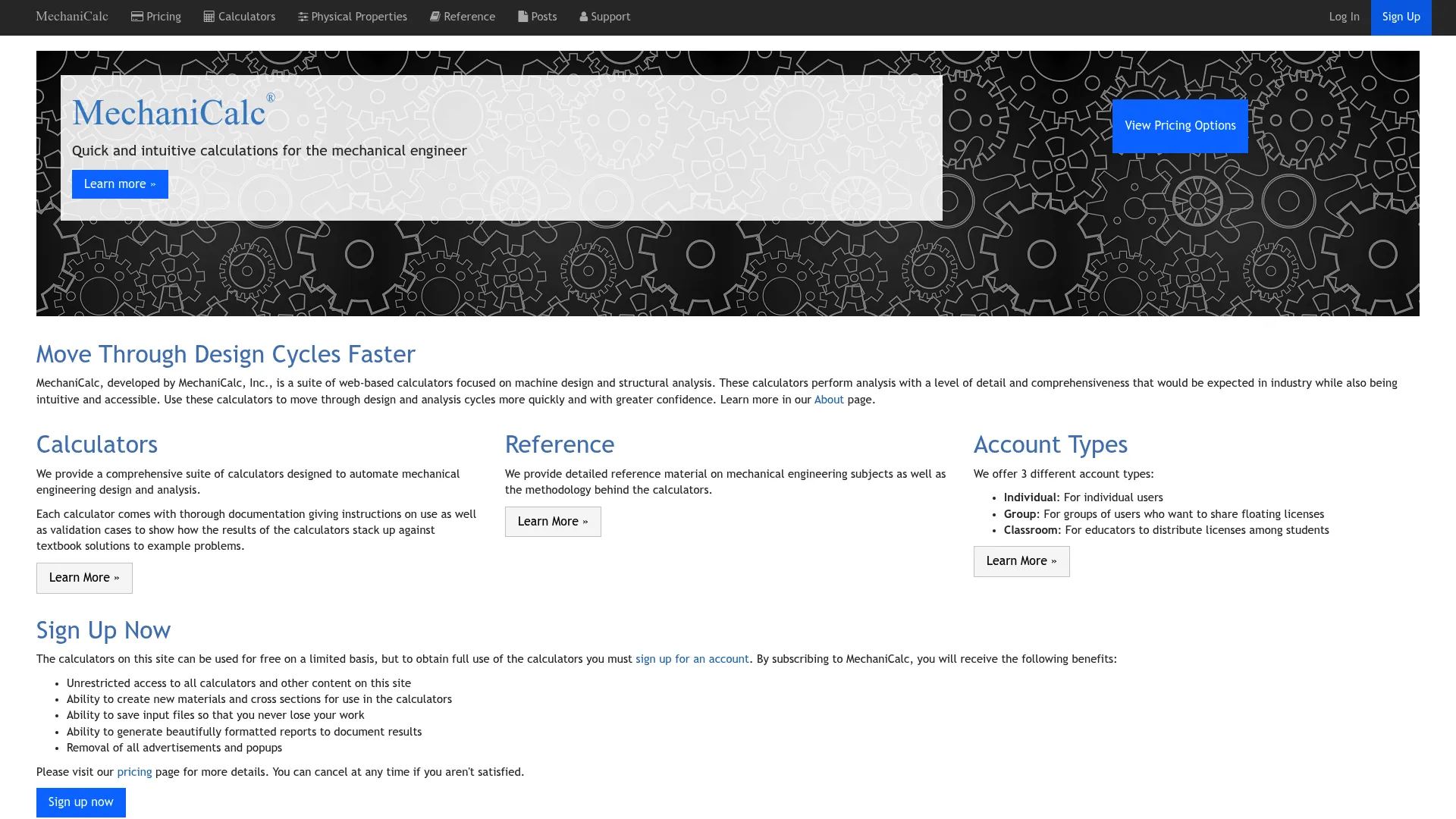Click the banner tagline about quick calculators

[x=269, y=151]
